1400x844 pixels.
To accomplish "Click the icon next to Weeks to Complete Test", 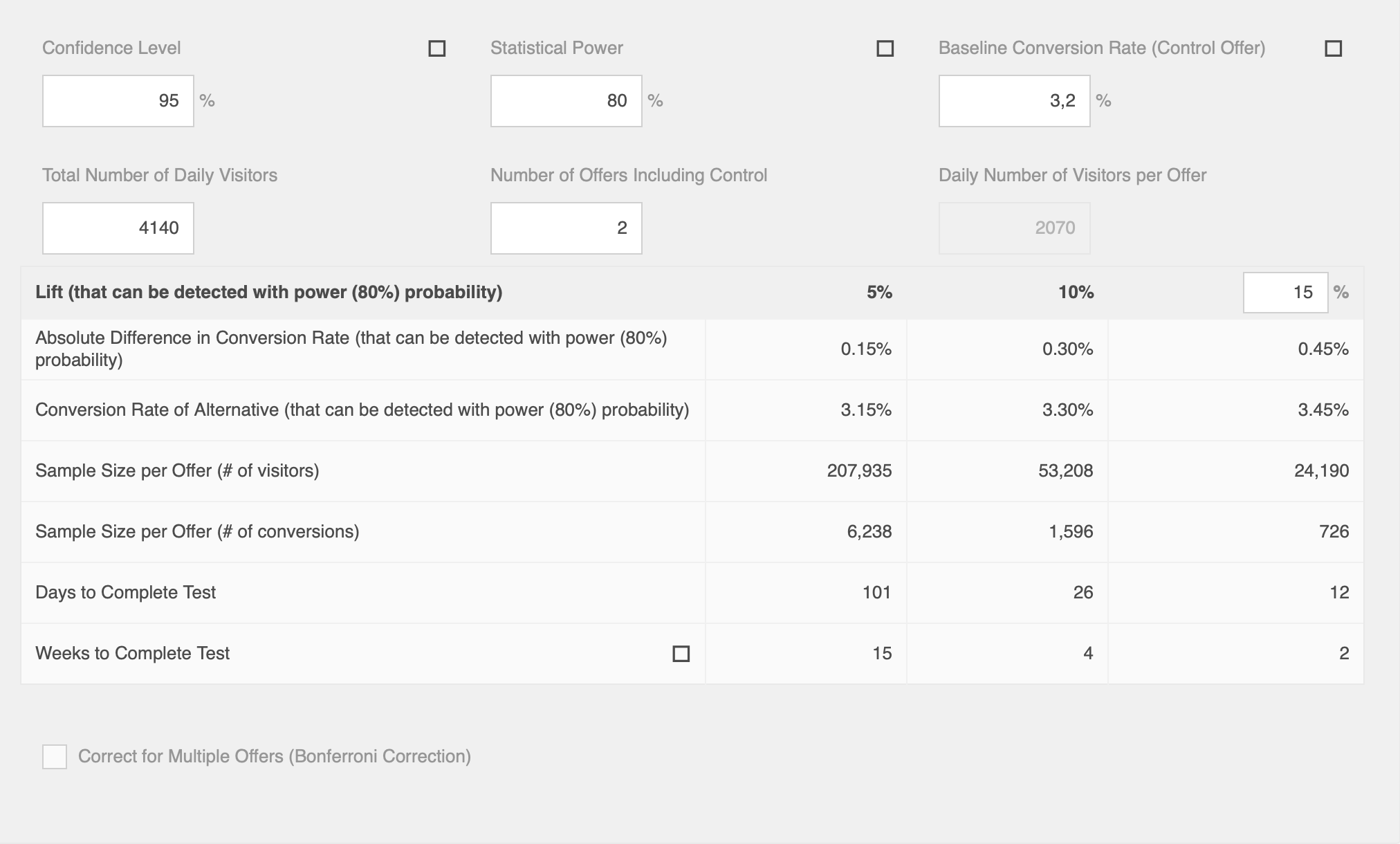I will tap(681, 654).
